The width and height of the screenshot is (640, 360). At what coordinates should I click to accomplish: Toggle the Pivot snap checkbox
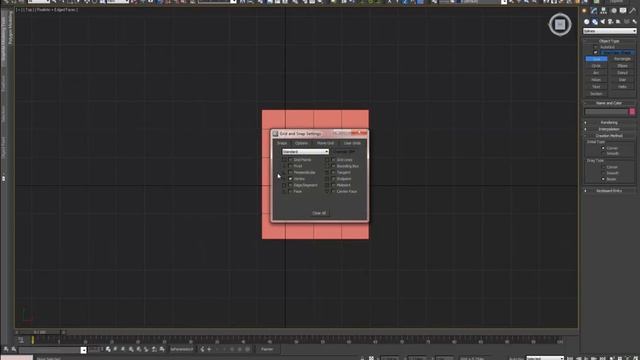pos(290,166)
